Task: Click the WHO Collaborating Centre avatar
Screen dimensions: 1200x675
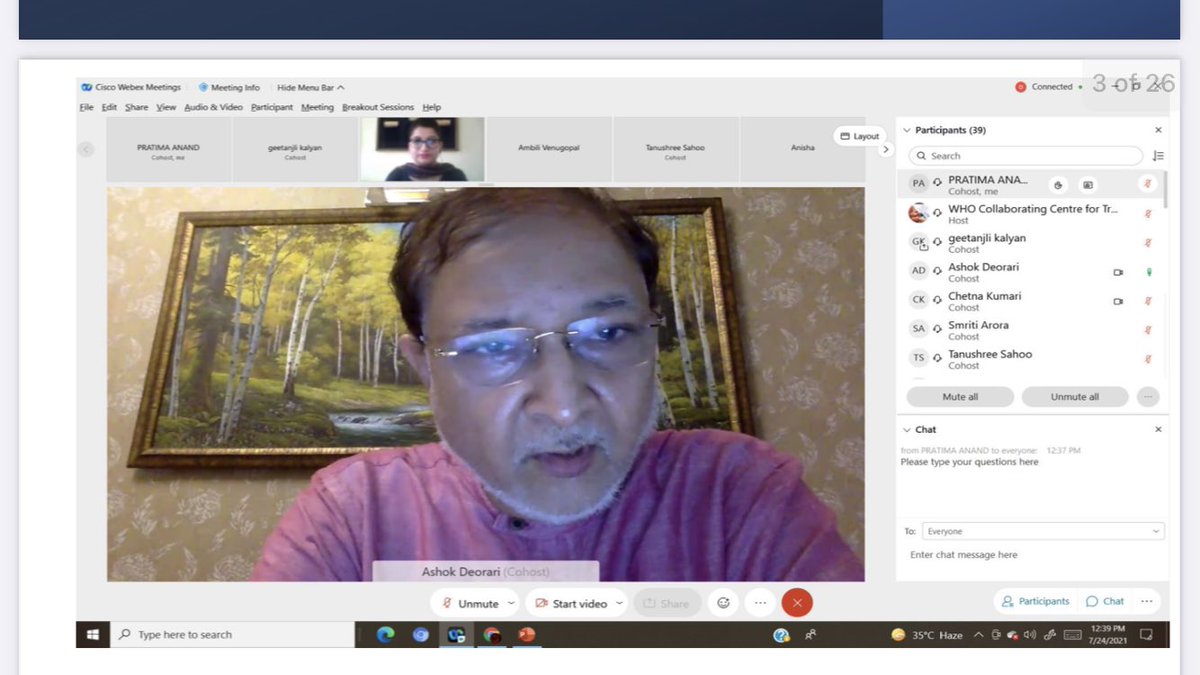Action: 918,213
